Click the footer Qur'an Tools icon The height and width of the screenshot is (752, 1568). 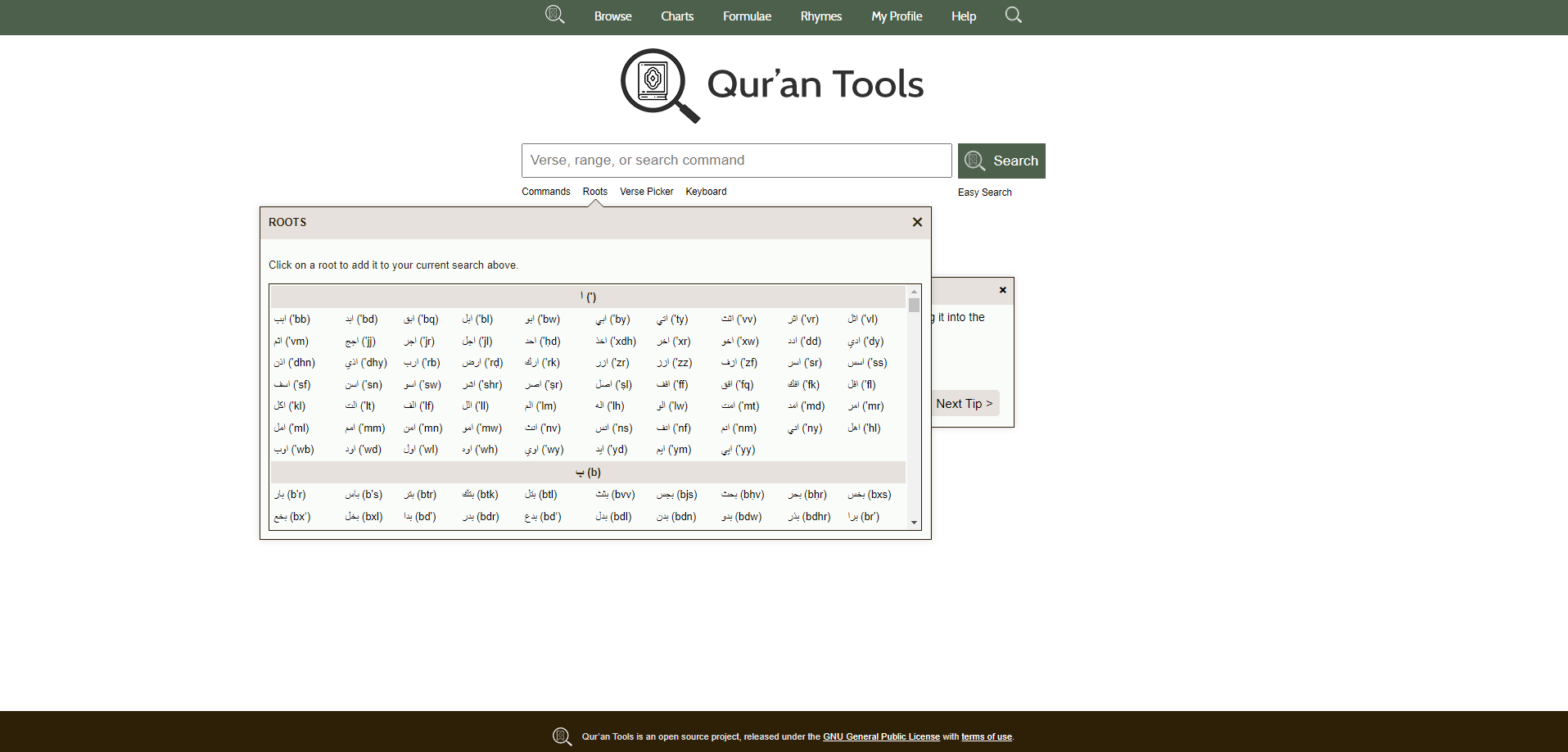562,736
